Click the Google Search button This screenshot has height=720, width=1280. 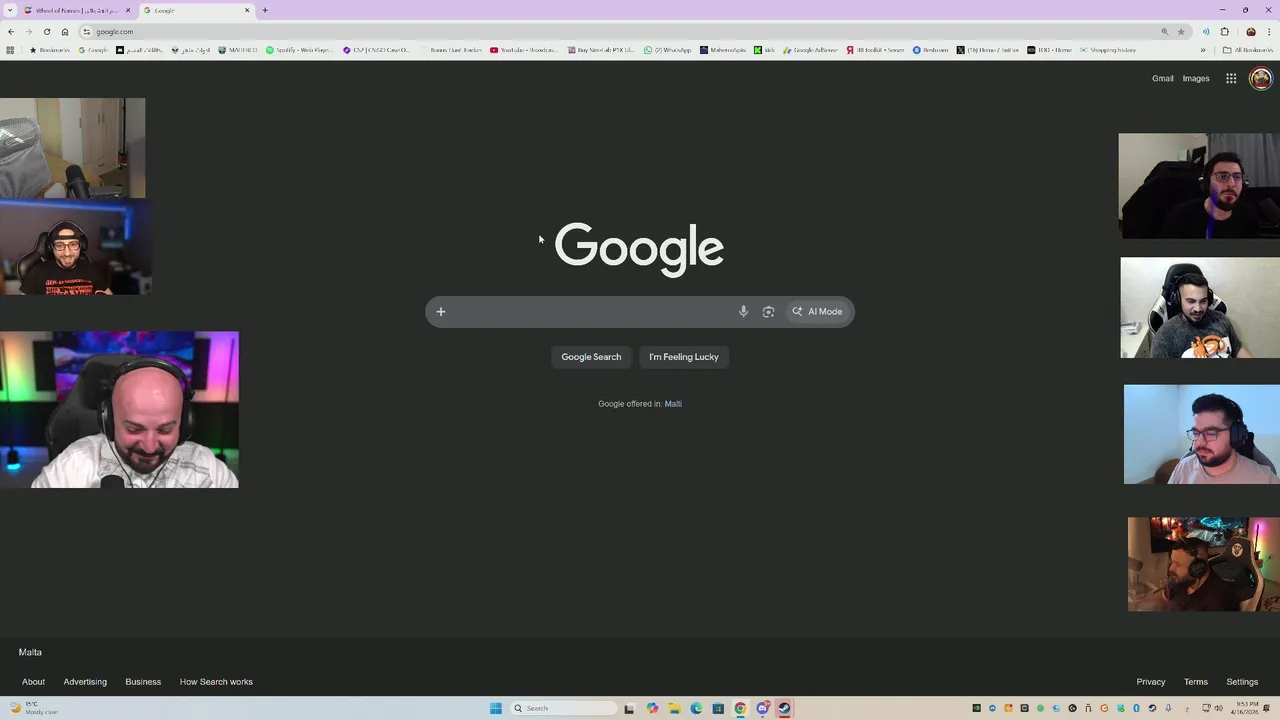pyautogui.click(x=591, y=357)
